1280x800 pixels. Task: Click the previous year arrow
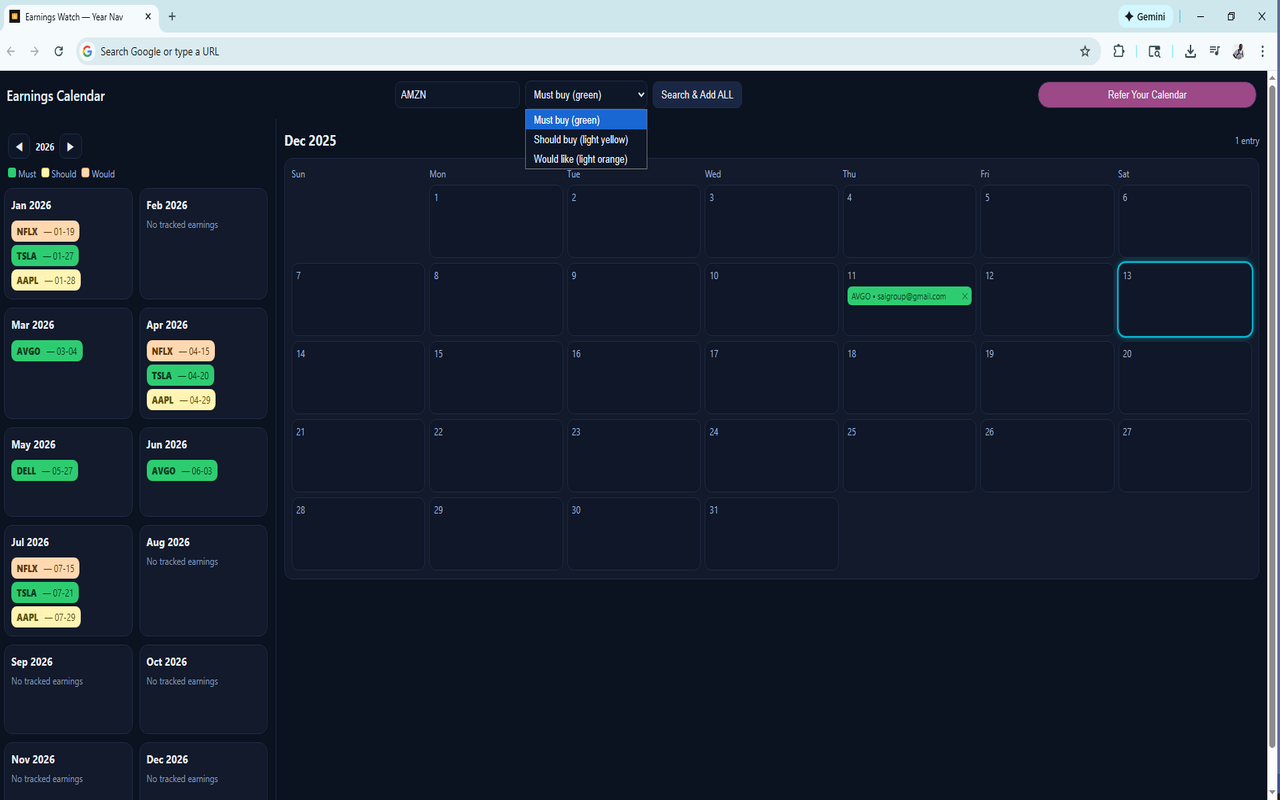point(19,146)
